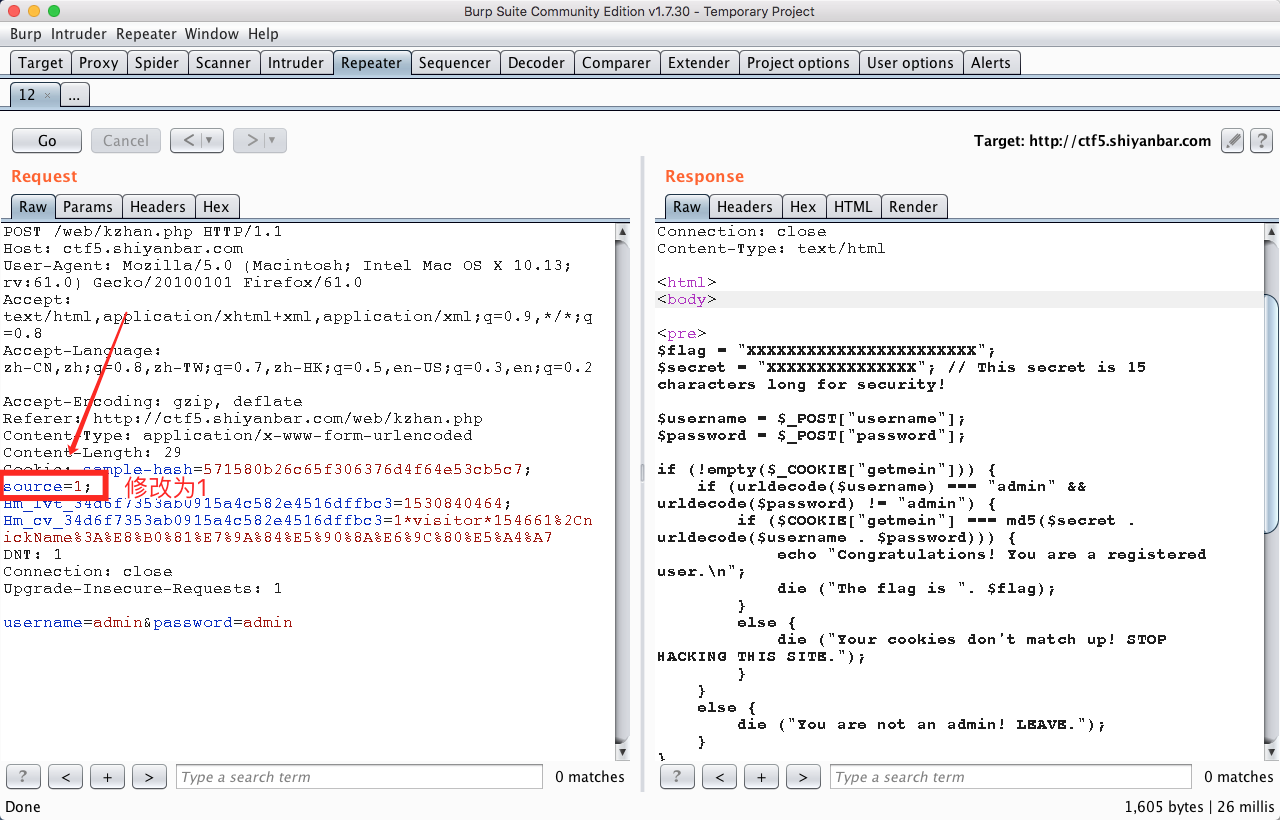Screen dimensions: 1280x820
Task: Click the ... tab to manage Repeater tabs
Action: 74,94
